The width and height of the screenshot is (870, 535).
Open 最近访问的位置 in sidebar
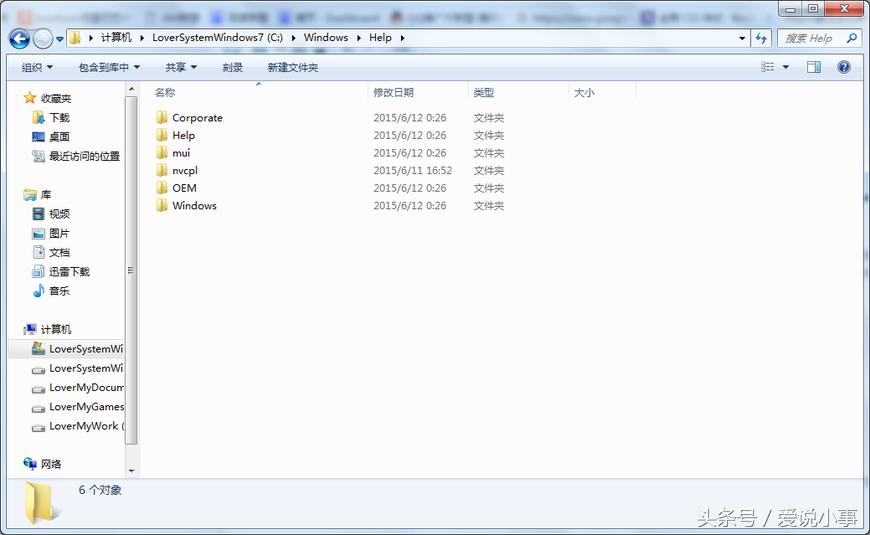[x=84, y=156]
